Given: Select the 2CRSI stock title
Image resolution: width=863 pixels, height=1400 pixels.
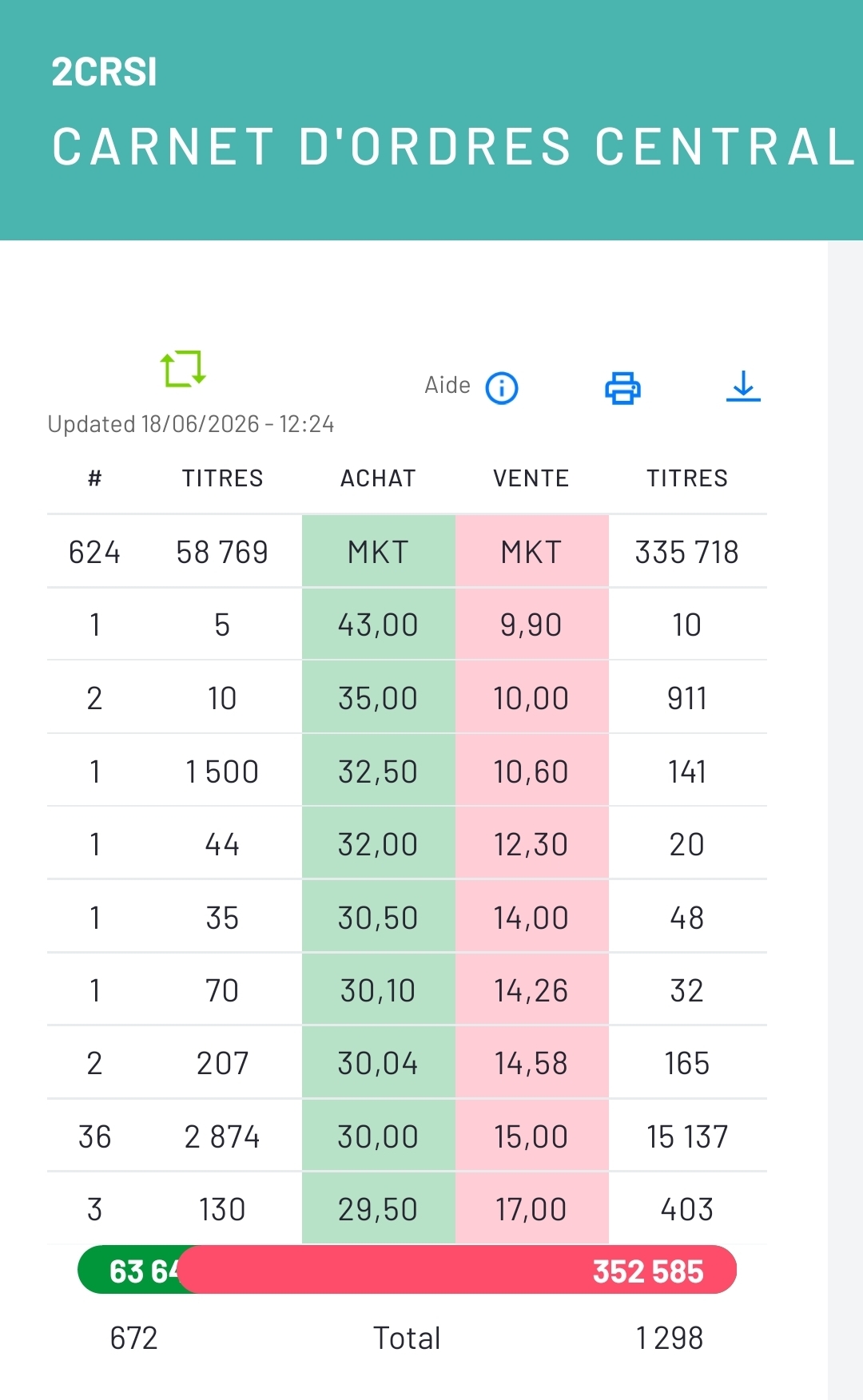Looking at the screenshot, I should coord(105,72).
